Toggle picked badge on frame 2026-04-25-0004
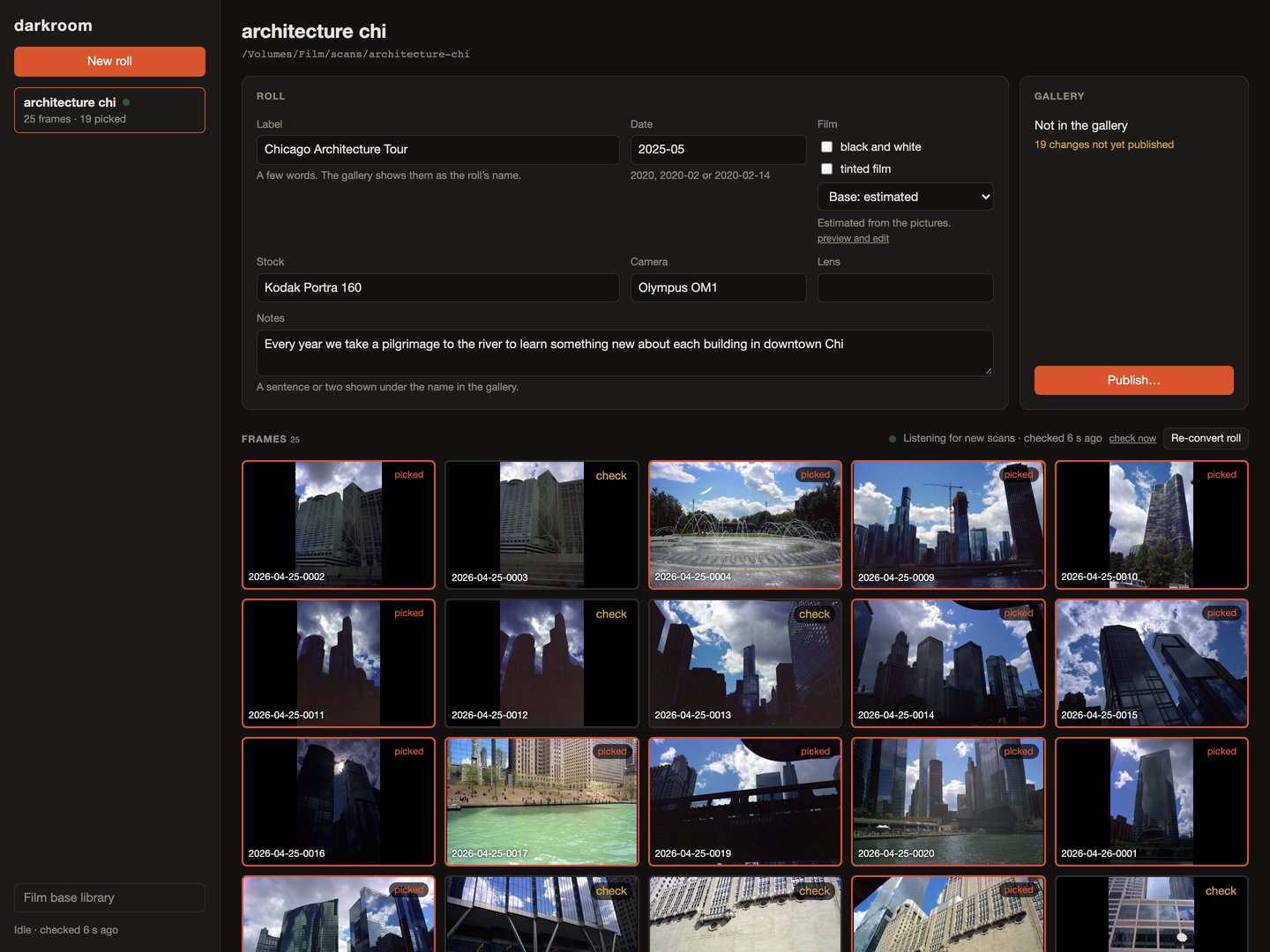Screen dimensions: 1270x952 point(815,475)
